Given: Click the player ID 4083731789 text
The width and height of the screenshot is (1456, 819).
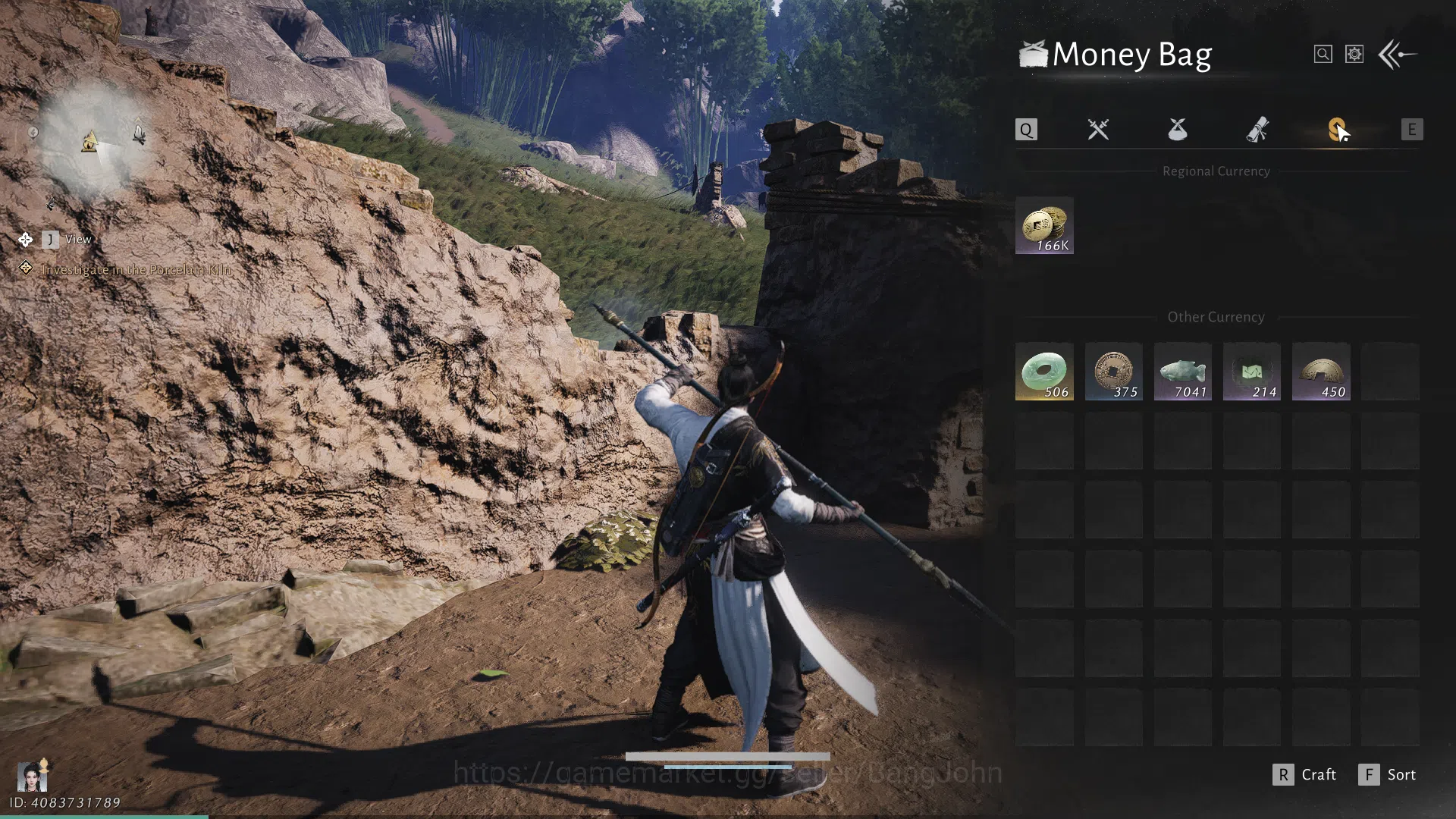Looking at the screenshot, I should point(65,802).
